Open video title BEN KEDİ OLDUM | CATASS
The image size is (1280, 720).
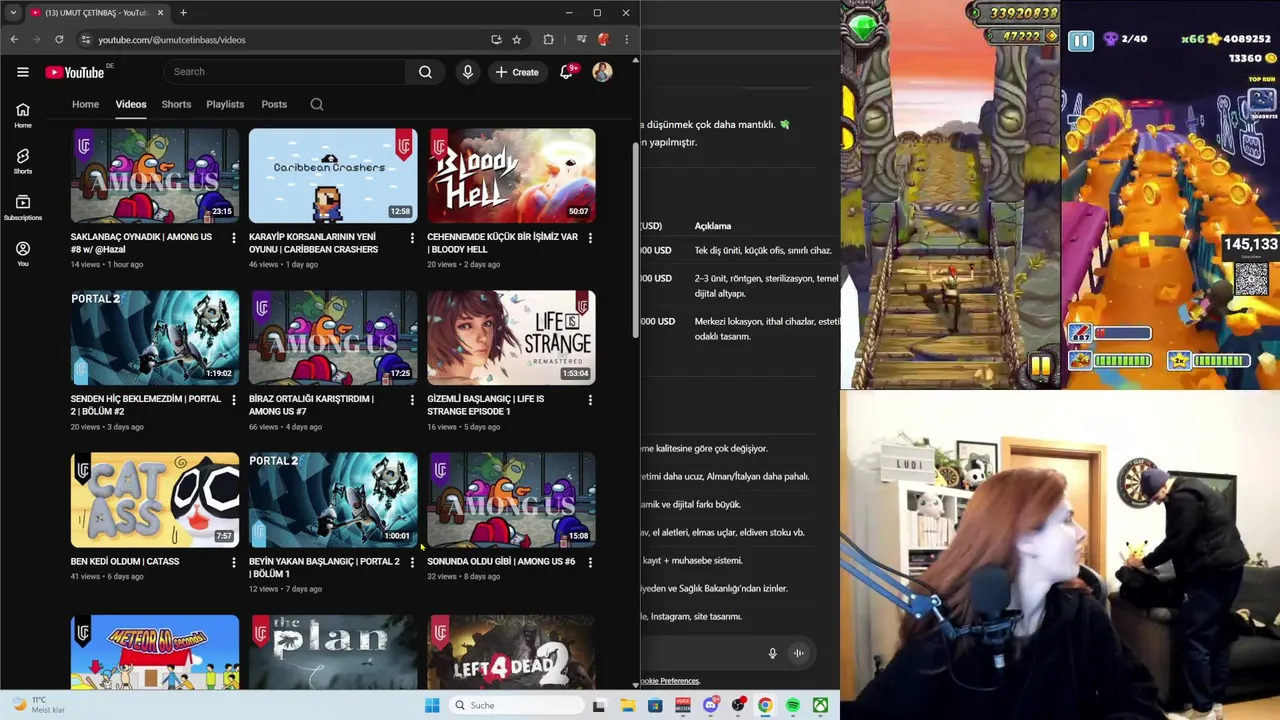pyautogui.click(x=125, y=561)
